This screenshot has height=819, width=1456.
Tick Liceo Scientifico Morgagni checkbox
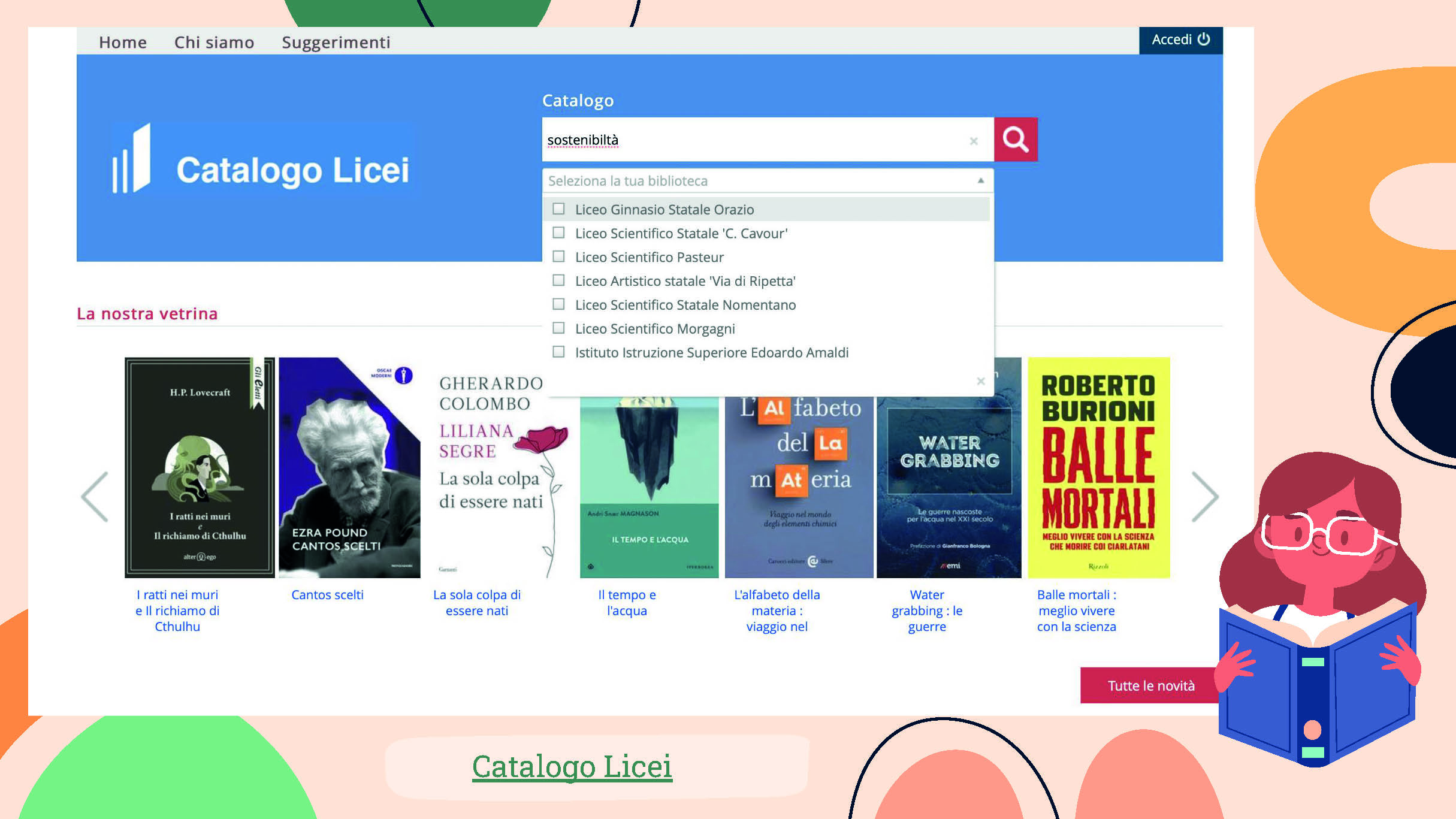click(x=558, y=329)
